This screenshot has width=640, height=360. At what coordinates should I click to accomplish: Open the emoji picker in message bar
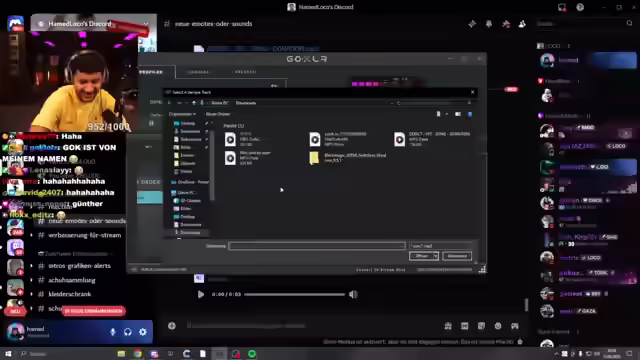pyautogui.click(x=498, y=326)
